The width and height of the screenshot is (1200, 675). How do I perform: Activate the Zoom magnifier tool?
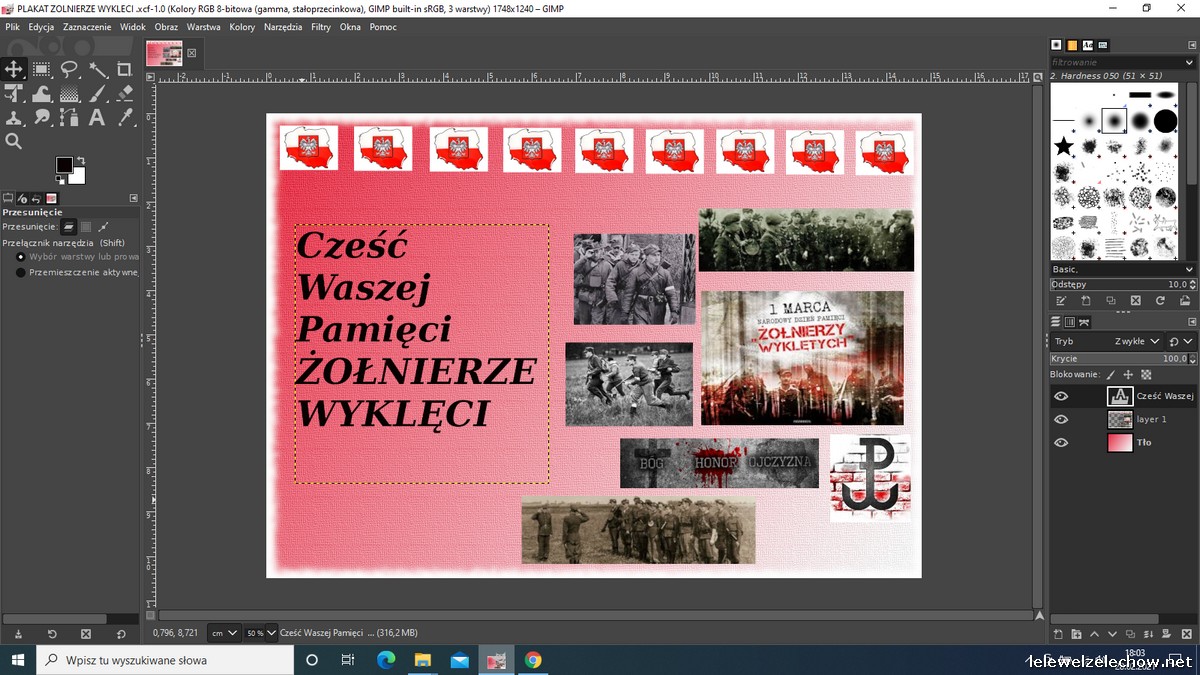point(14,141)
